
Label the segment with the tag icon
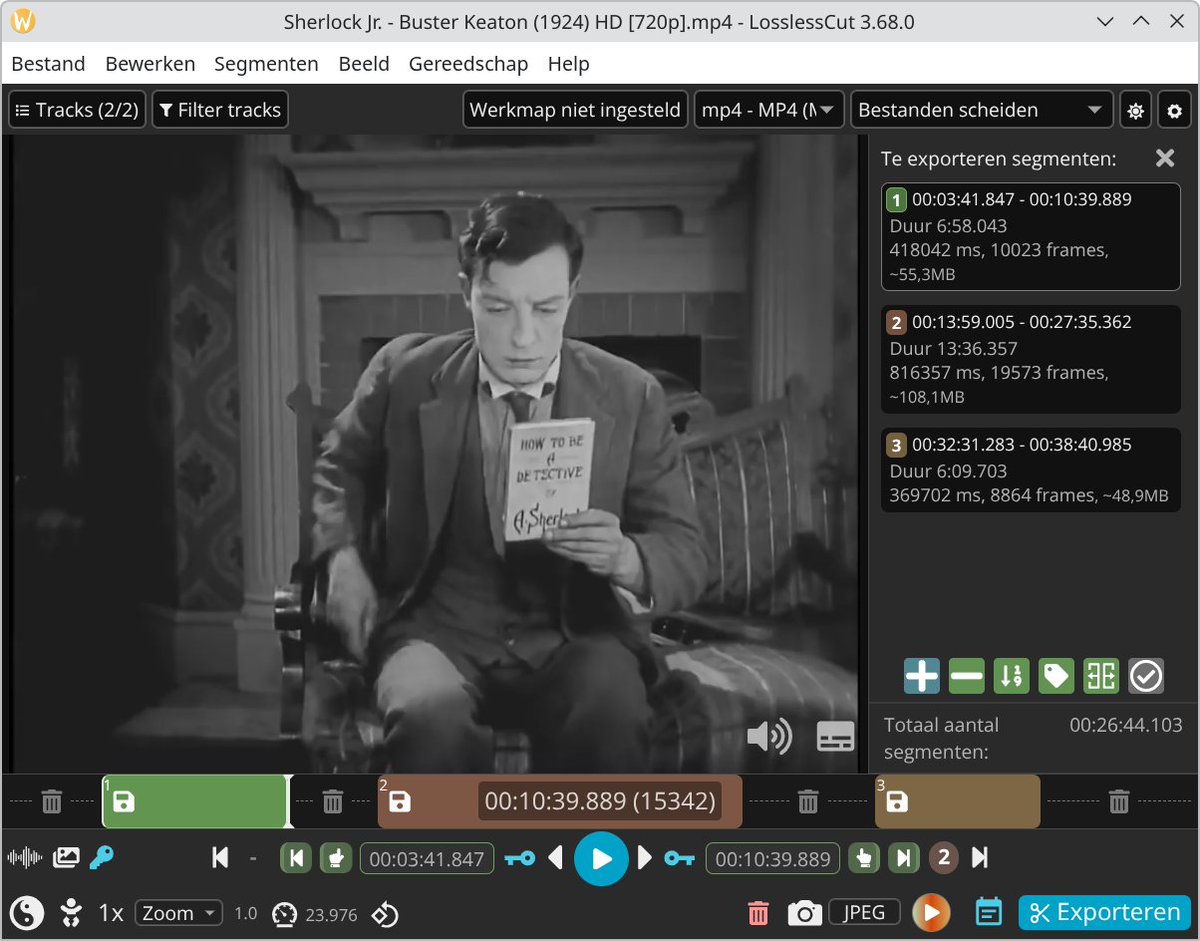1056,677
